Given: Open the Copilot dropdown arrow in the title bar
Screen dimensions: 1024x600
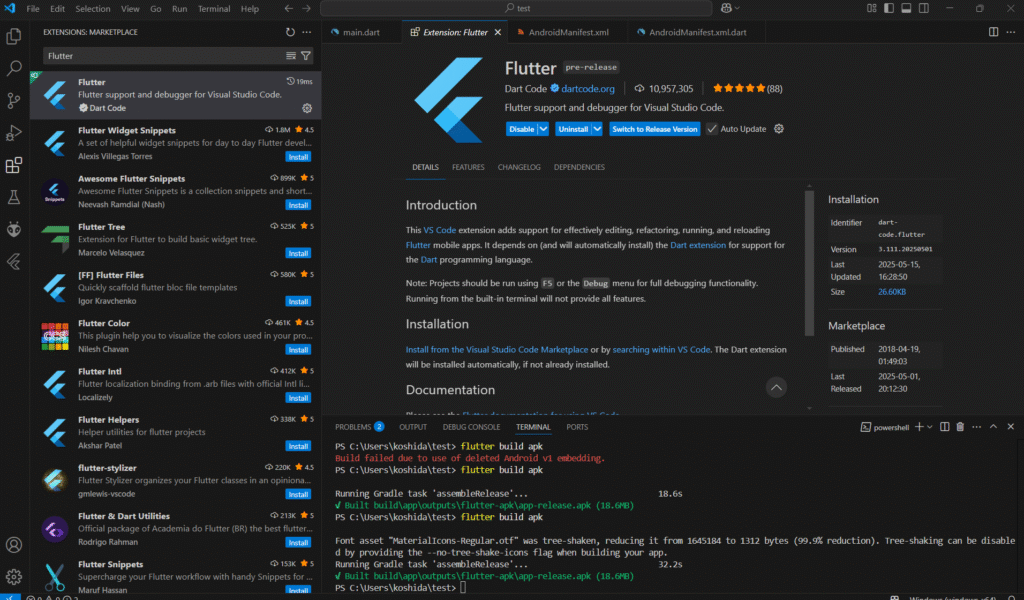Looking at the screenshot, I should click(x=737, y=8).
